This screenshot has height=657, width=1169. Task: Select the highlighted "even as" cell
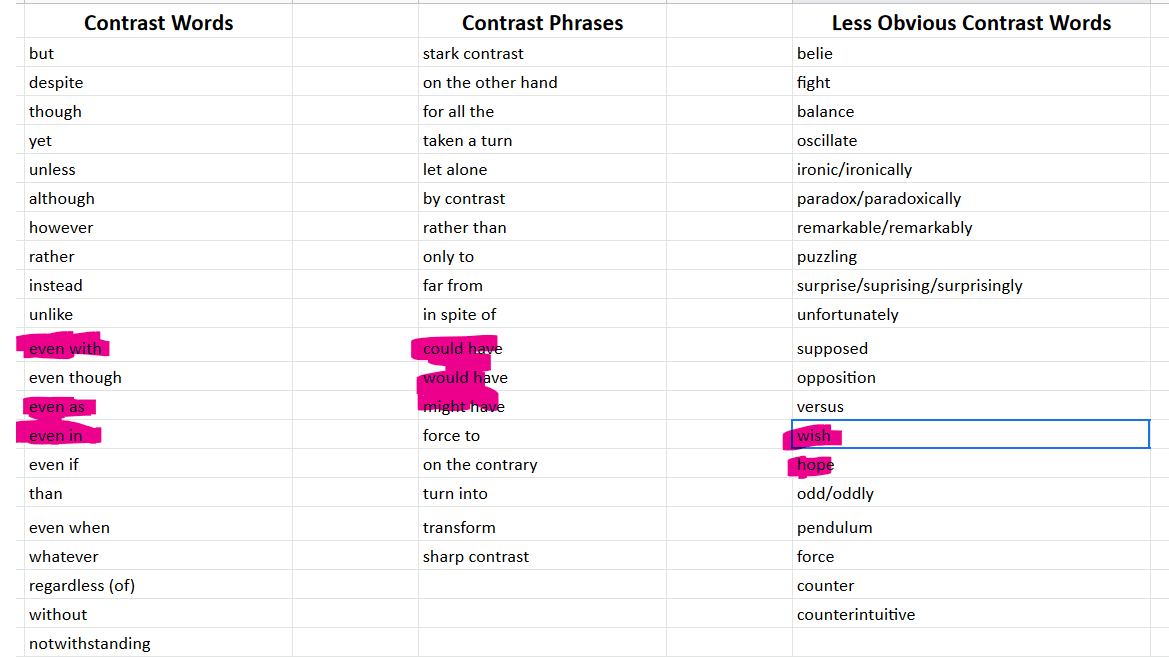point(57,407)
